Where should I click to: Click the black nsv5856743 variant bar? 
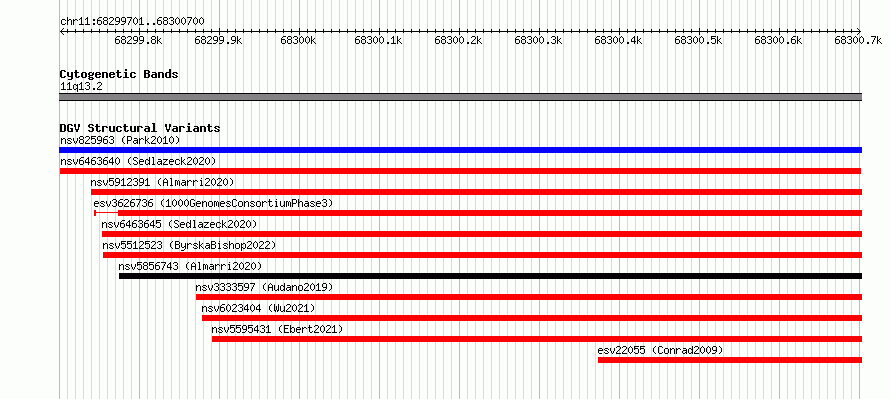[x=490, y=276]
